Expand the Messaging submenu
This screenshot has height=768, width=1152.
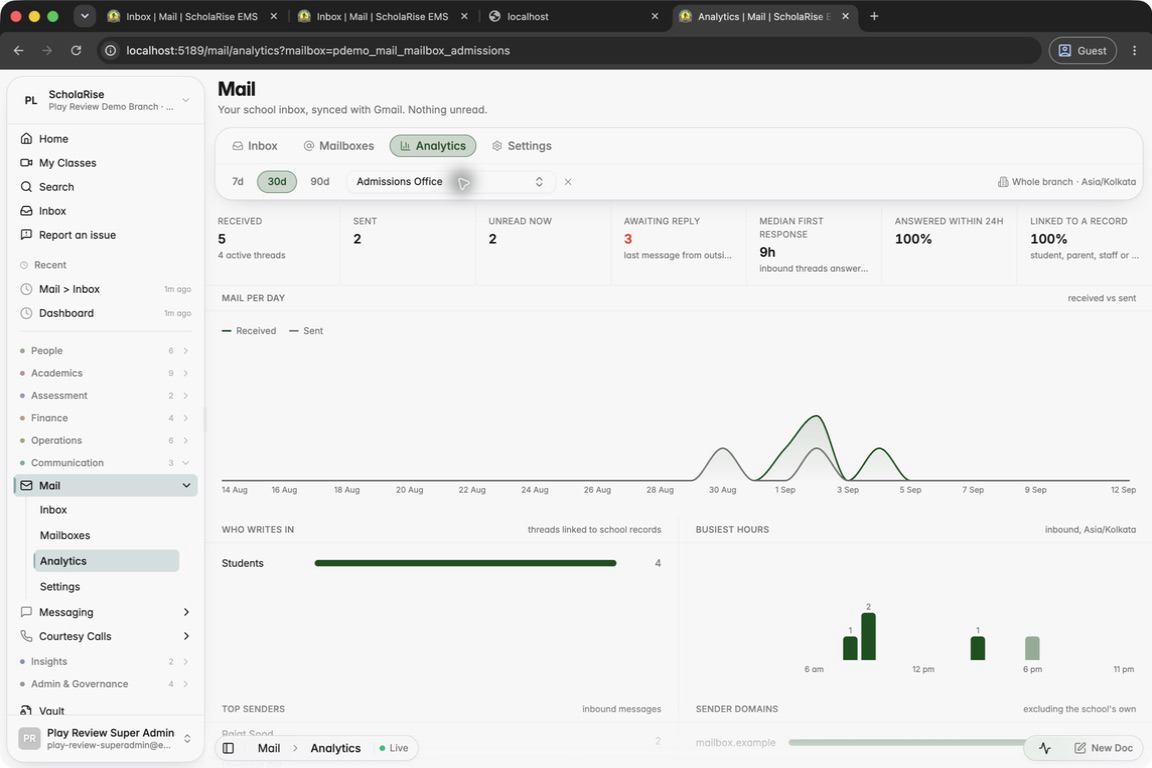[x=186, y=611]
